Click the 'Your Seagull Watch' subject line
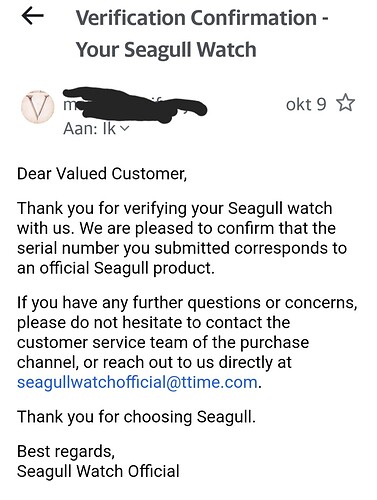 (x=166, y=50)
